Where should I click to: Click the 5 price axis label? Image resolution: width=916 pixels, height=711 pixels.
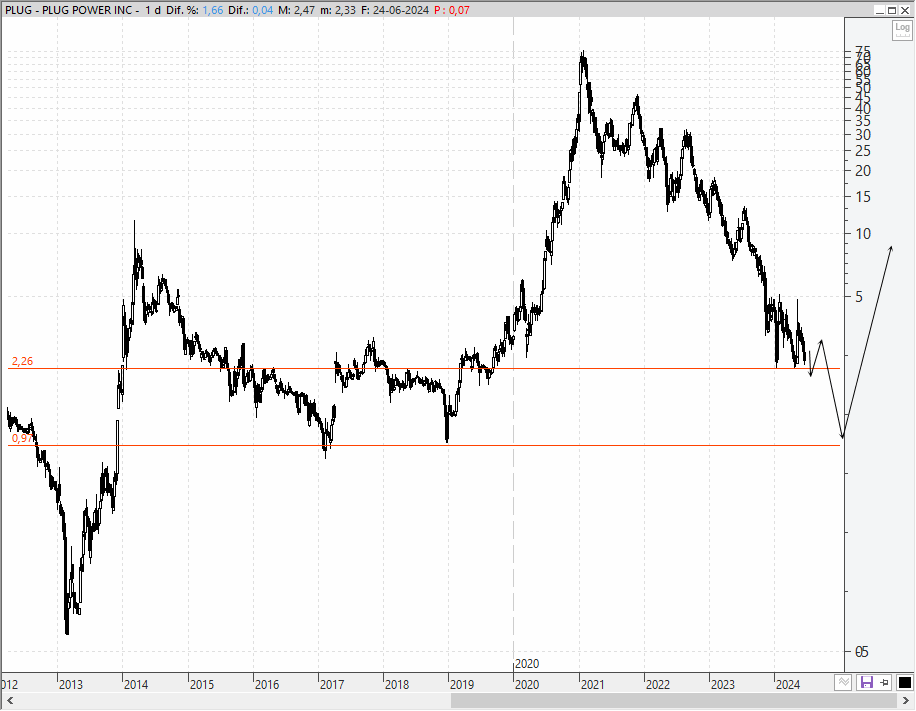click(x=859, y=297)
